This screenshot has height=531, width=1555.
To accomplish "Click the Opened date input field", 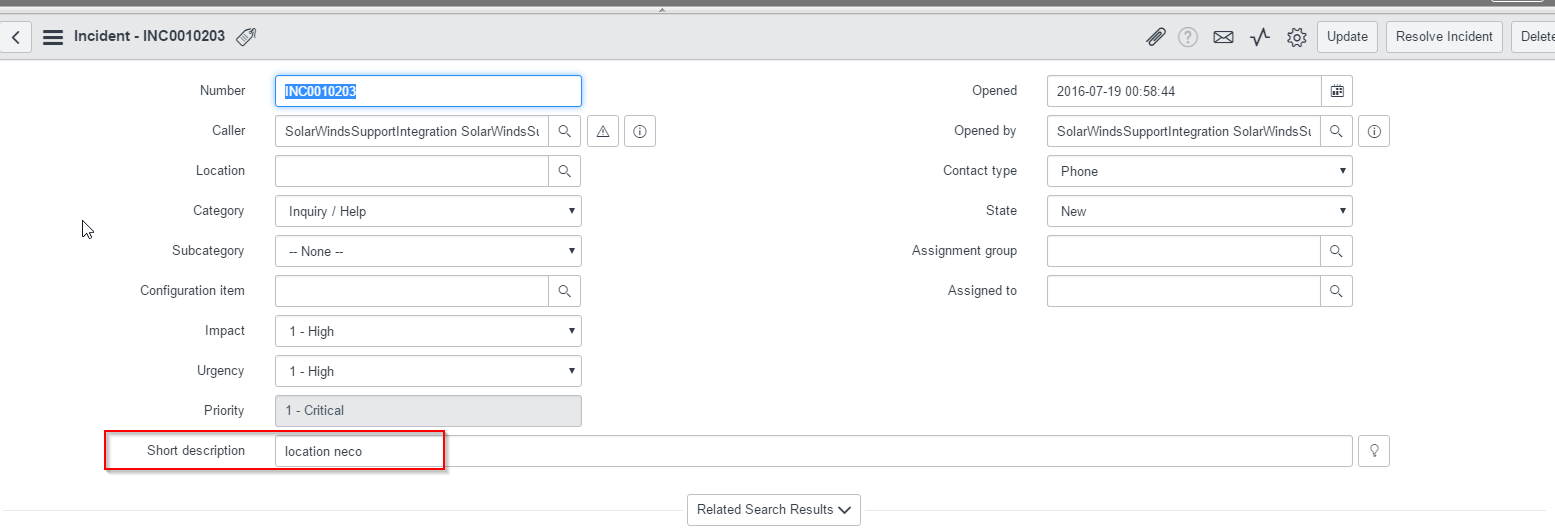I will [1184, 91].
